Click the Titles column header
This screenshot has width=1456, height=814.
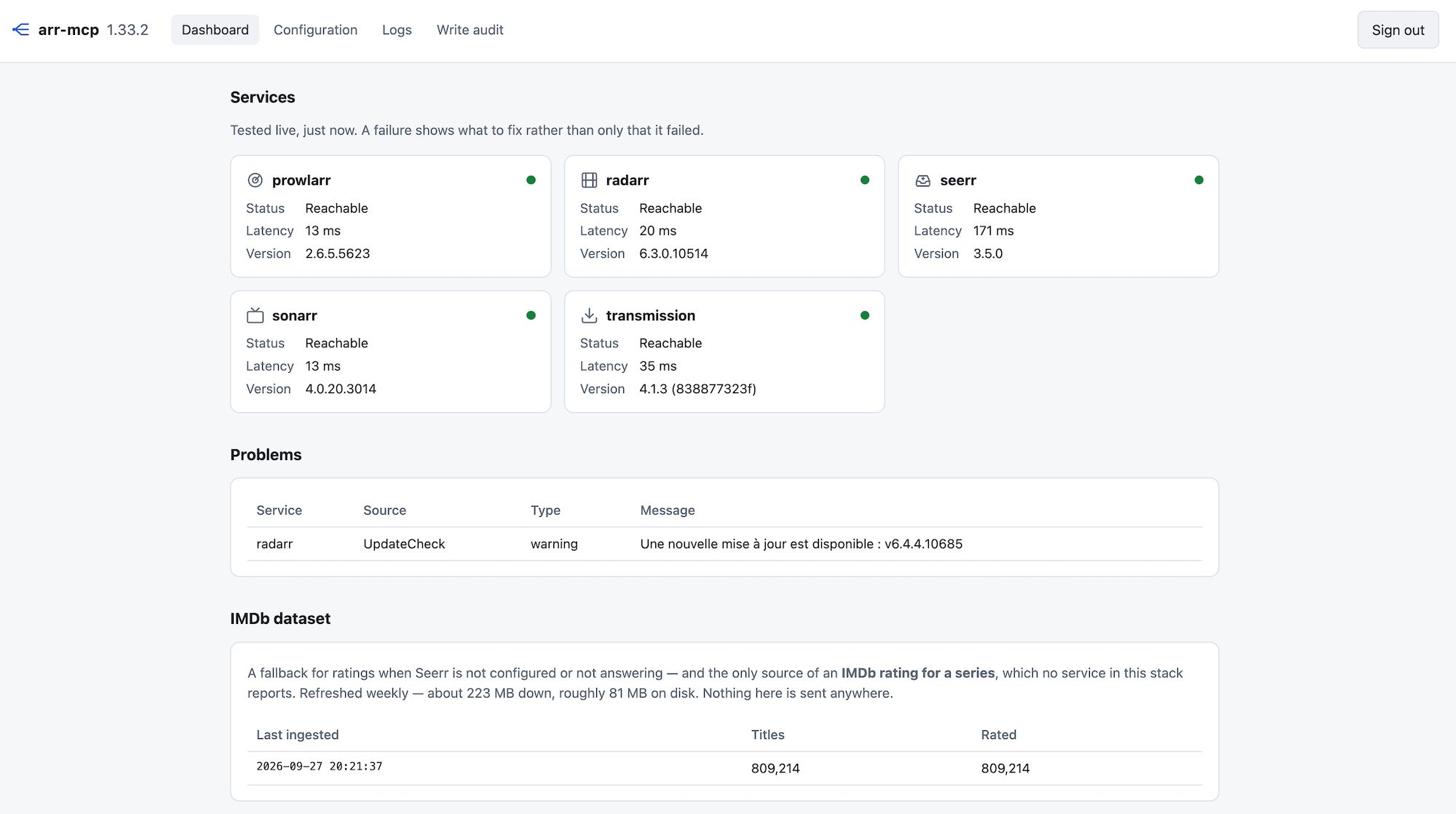point(768,735)
